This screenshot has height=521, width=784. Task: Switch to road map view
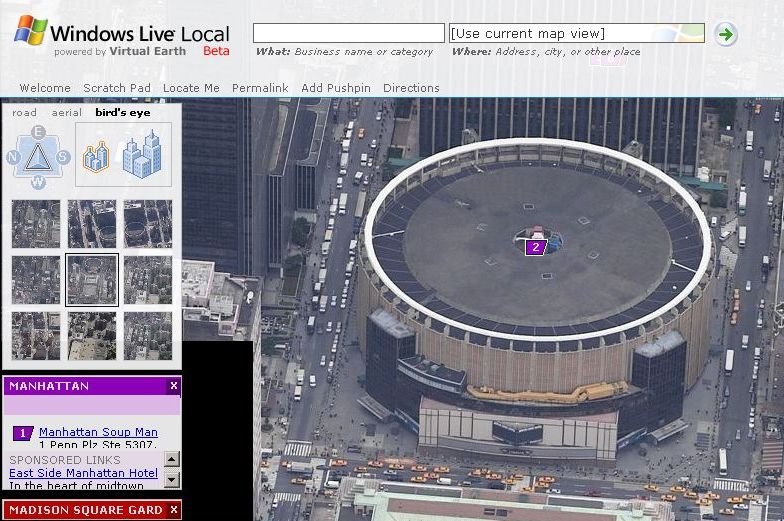pyautogui.click(x=24, y=112)
